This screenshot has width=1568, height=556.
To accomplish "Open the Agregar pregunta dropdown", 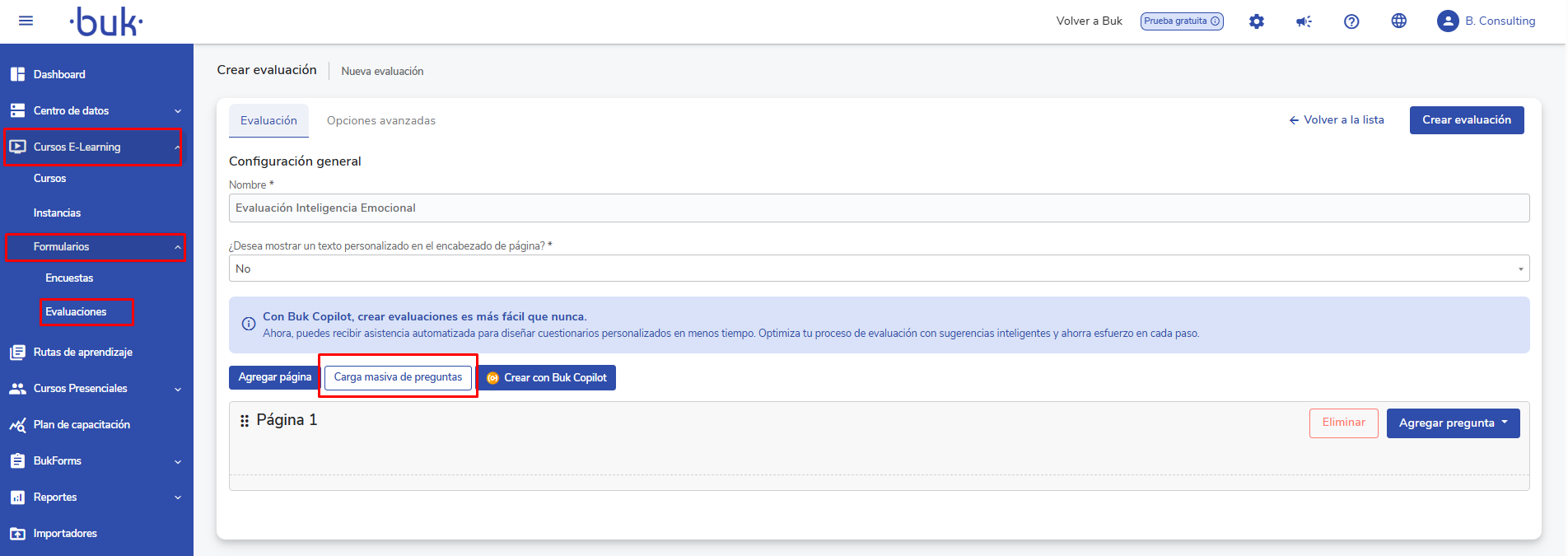I will [1453, 423].
